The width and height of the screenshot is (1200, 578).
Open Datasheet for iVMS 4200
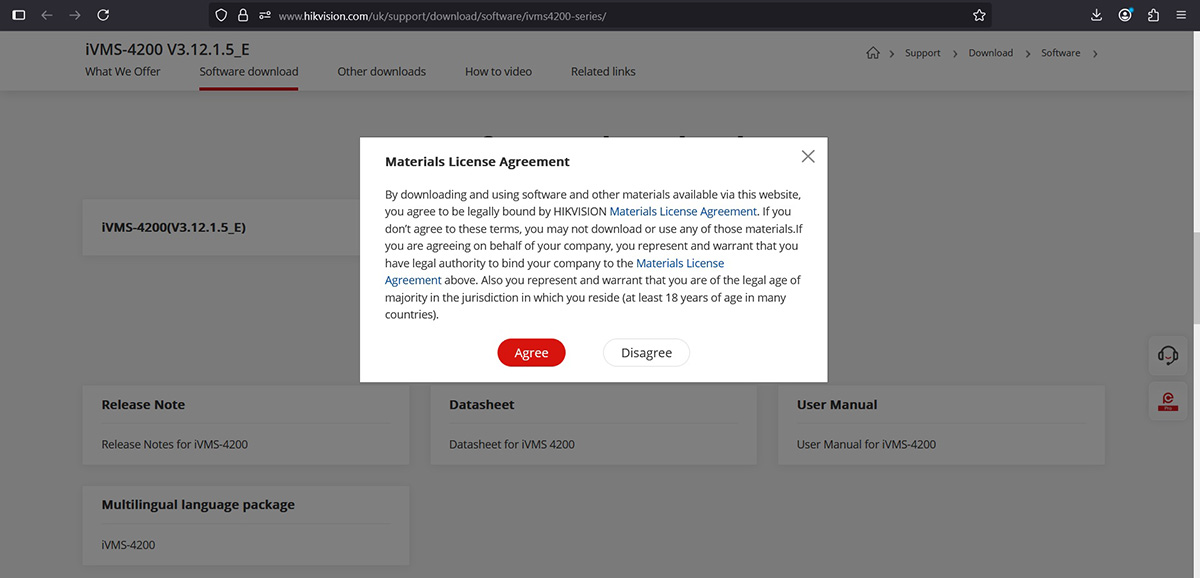[512, 444]
